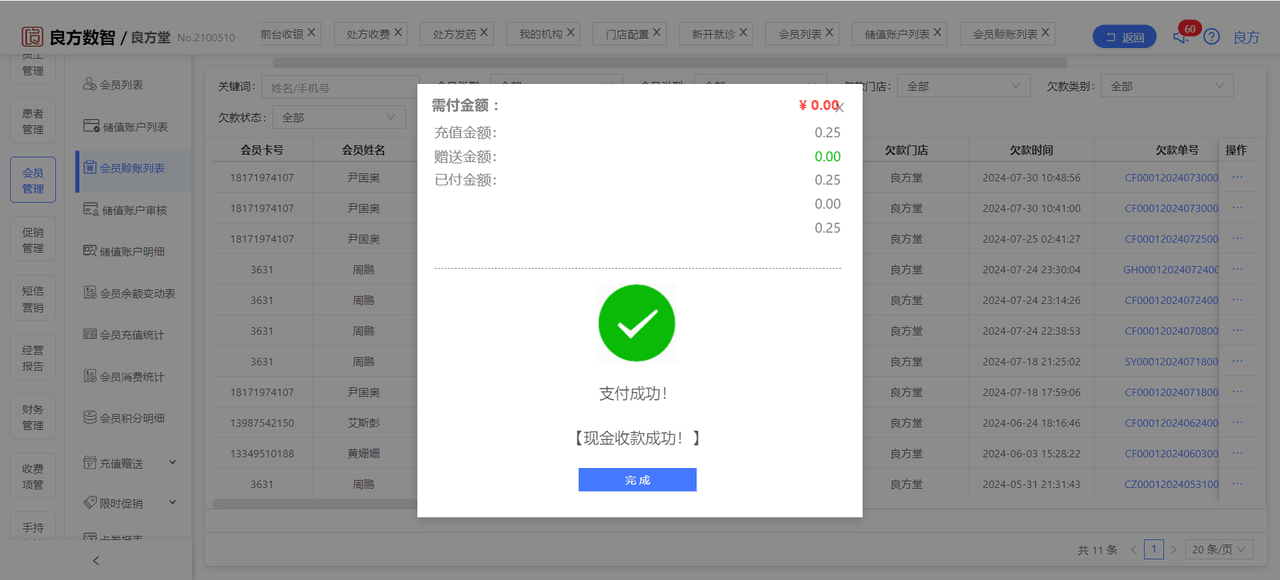Switch to the 我的机构 tab

(540, 34)
